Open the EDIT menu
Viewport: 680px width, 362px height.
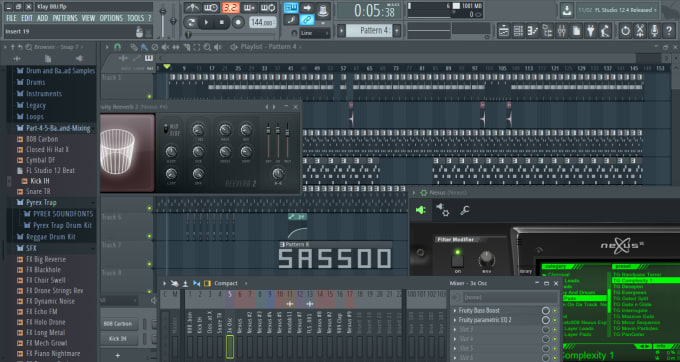[27, 18]
